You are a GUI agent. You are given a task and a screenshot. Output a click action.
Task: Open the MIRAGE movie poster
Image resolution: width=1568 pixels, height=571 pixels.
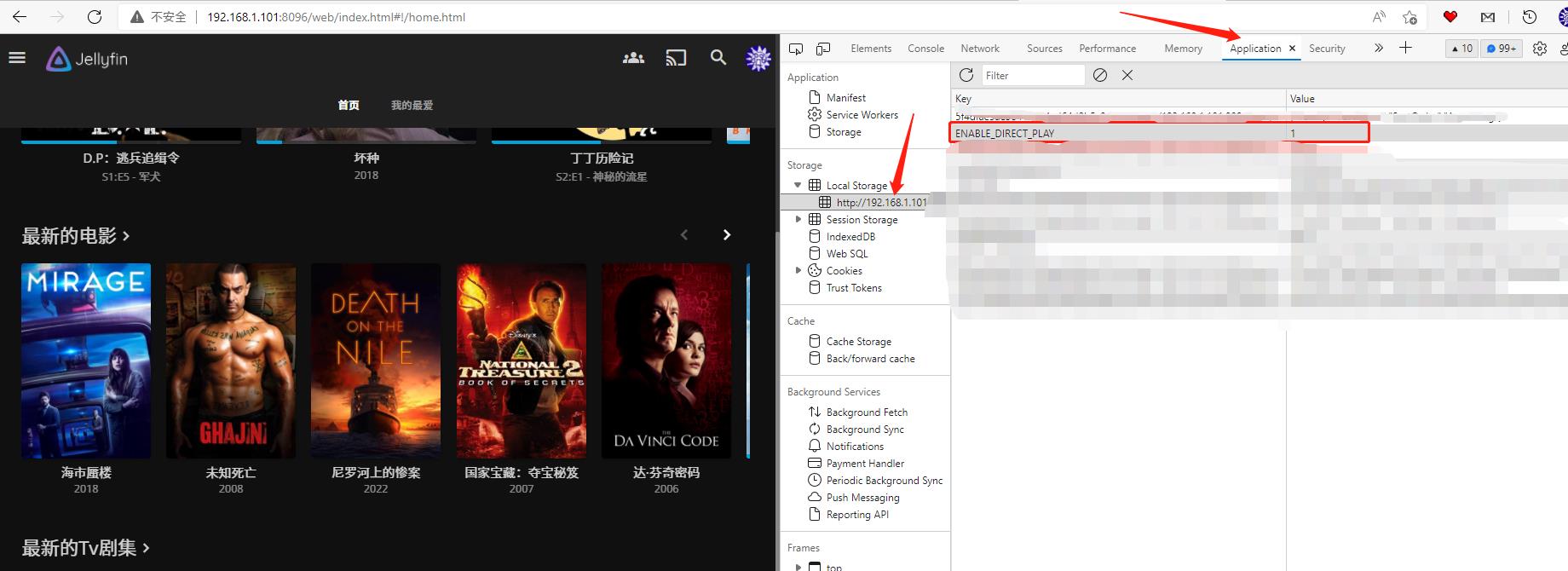point(86,360)
